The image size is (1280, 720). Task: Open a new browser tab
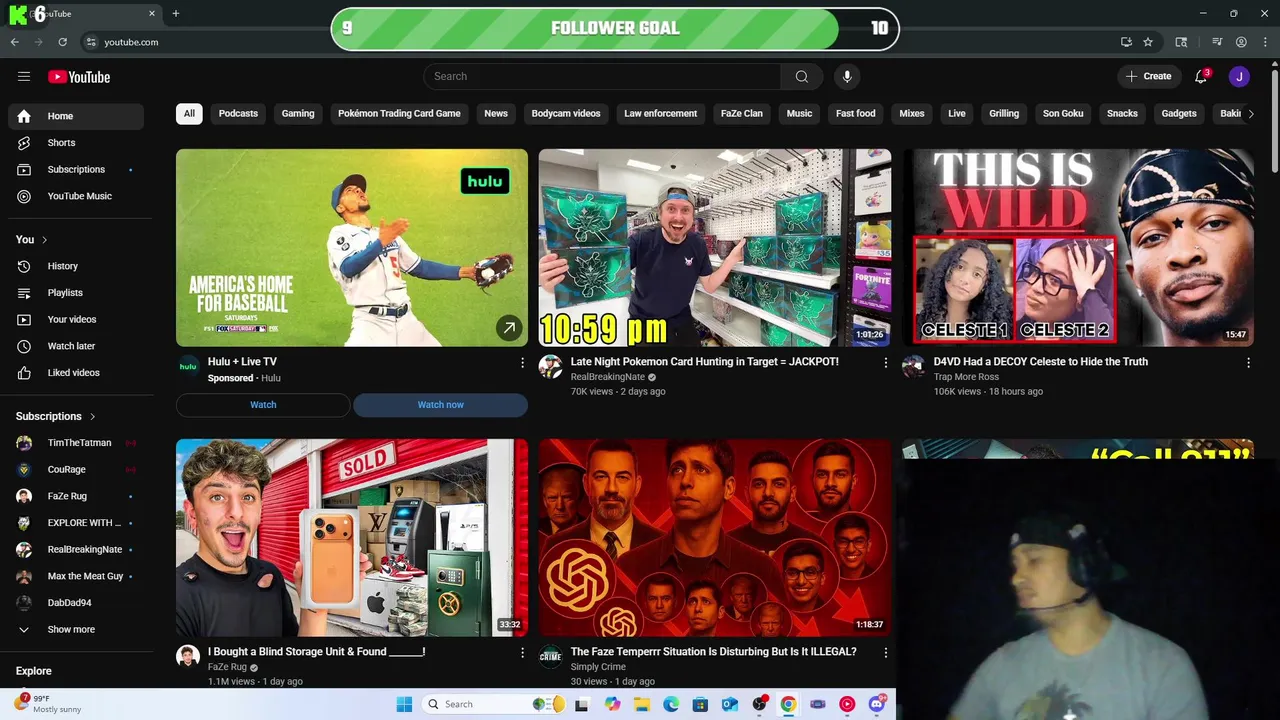[176, 14]
